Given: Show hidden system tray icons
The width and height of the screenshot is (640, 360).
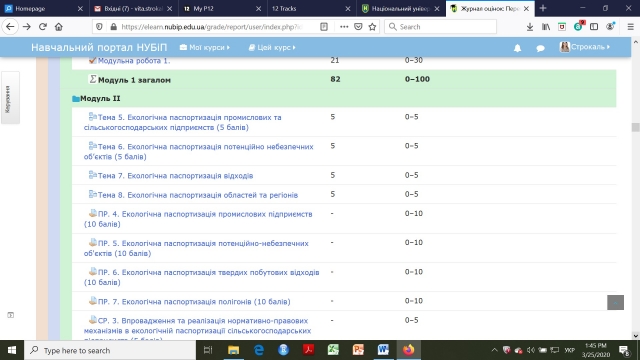Looking at the screenshot, I should coord(494,350).
